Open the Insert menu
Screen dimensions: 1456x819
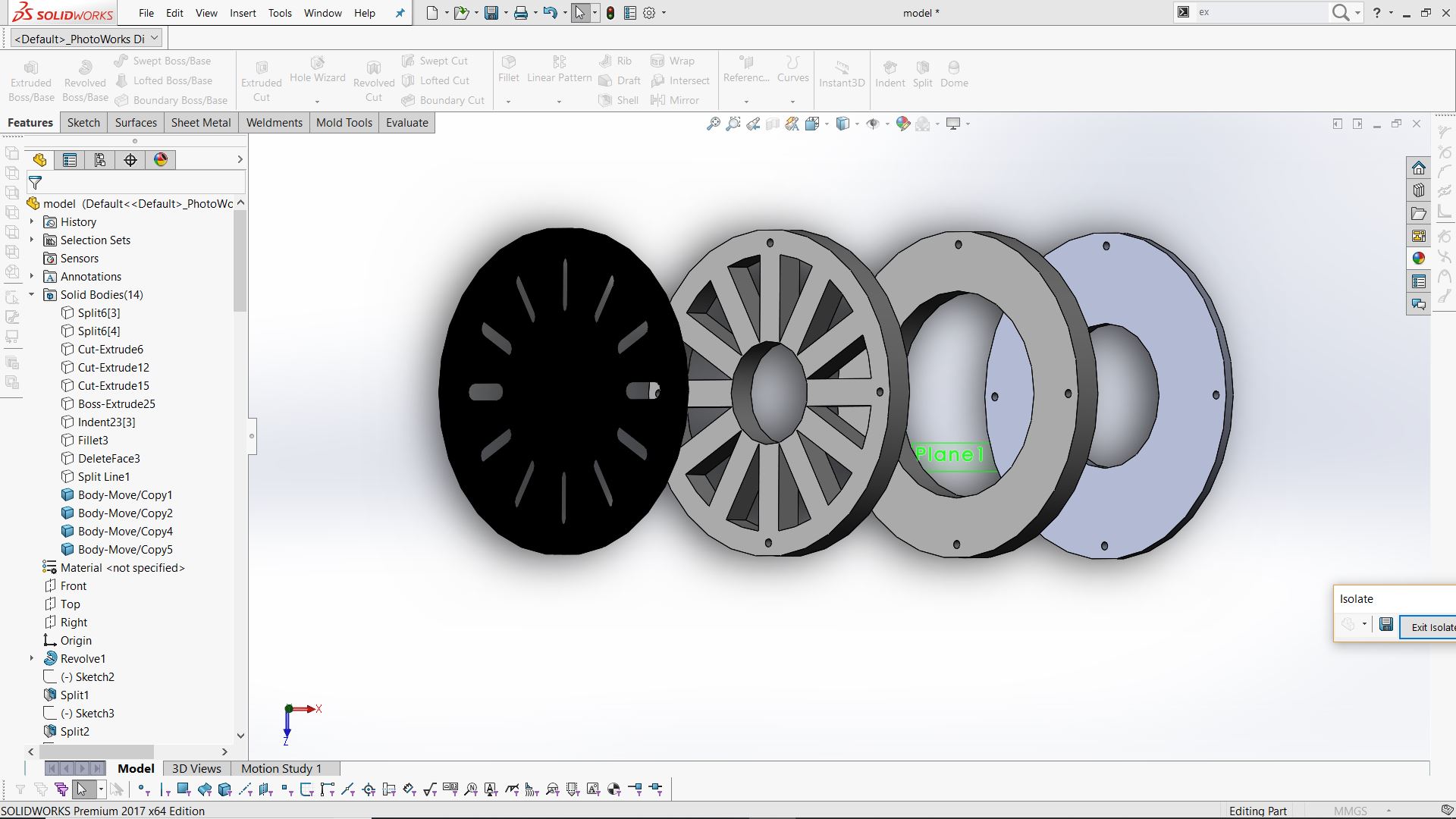[243, 13]
